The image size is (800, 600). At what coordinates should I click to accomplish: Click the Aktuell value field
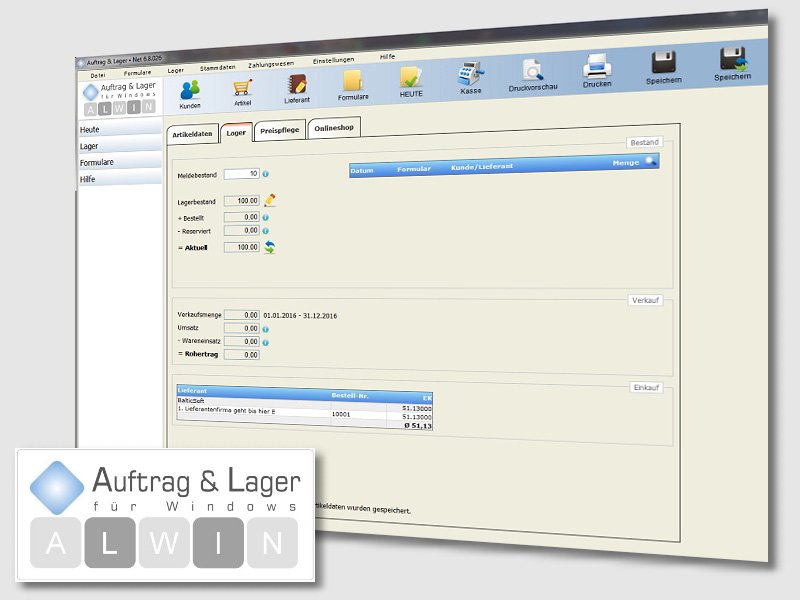(x=242, y=247)
